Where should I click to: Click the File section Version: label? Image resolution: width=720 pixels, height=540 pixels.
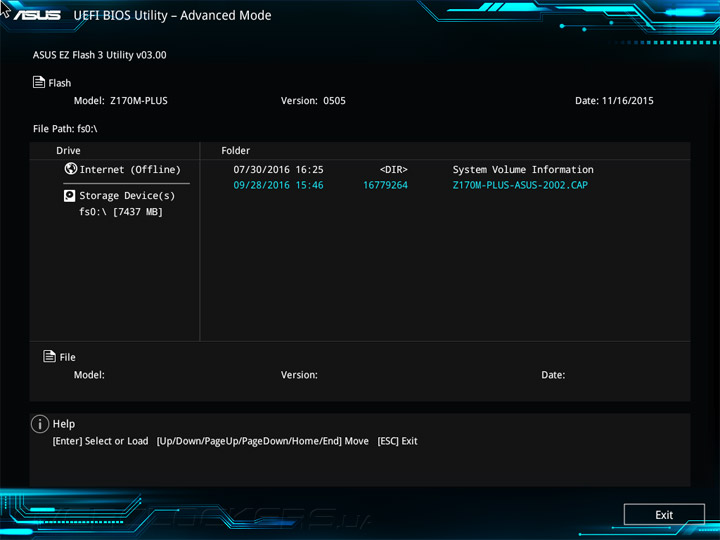click(299, 375)
